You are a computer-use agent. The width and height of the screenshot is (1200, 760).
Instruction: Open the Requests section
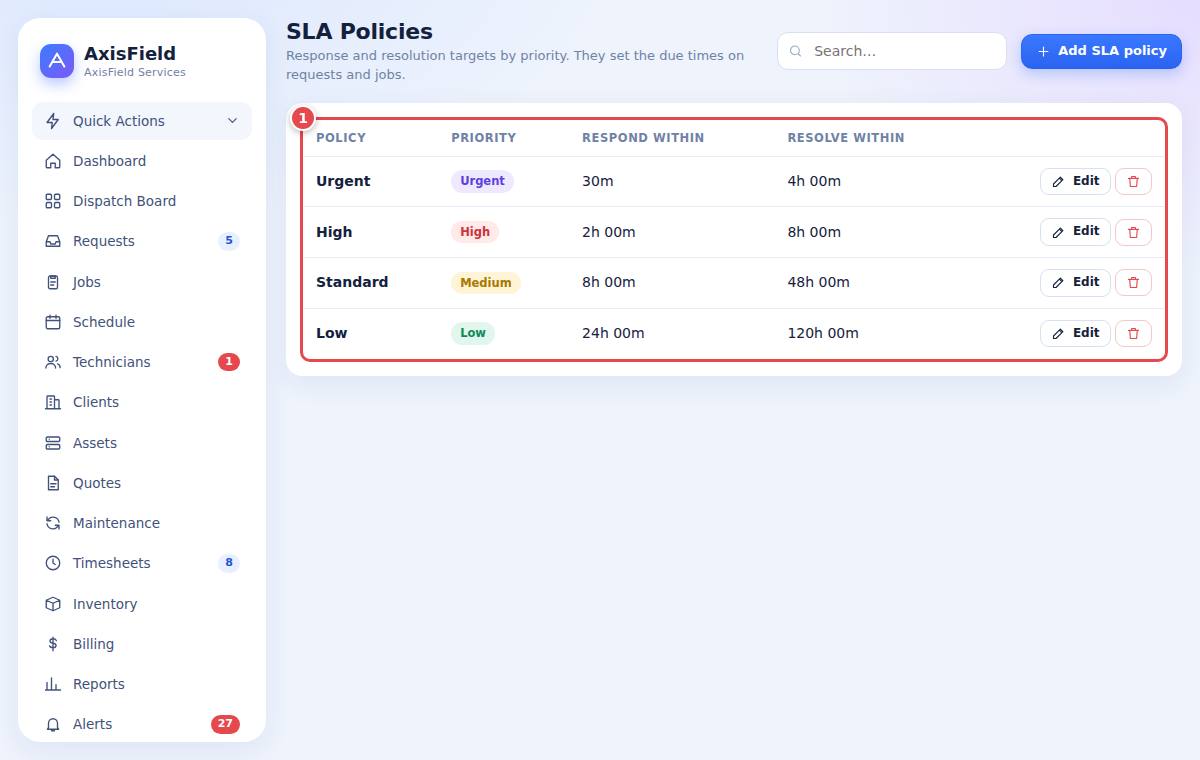click(x=142, y=241)
